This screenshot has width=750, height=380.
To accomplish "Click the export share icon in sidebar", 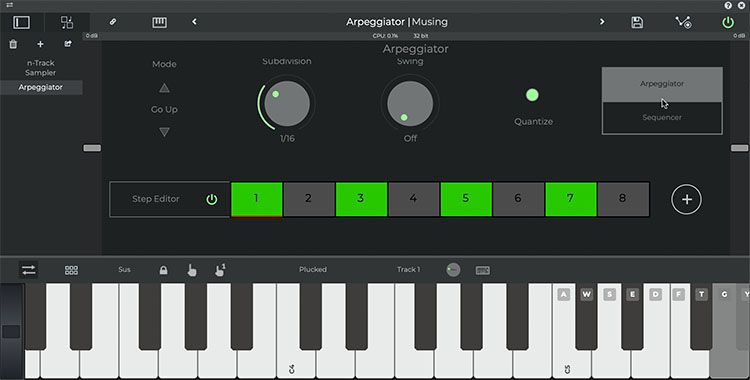I will tap(68, 44).
